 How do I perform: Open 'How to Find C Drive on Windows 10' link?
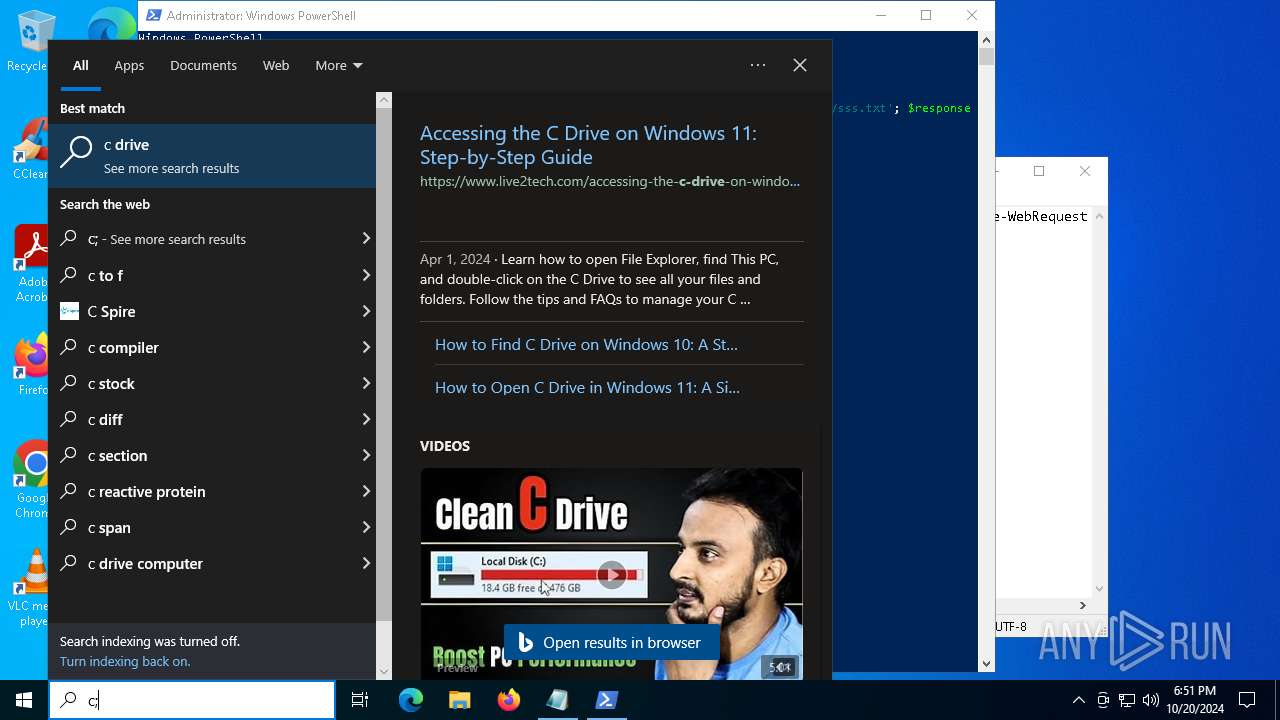tap(586, 344)
